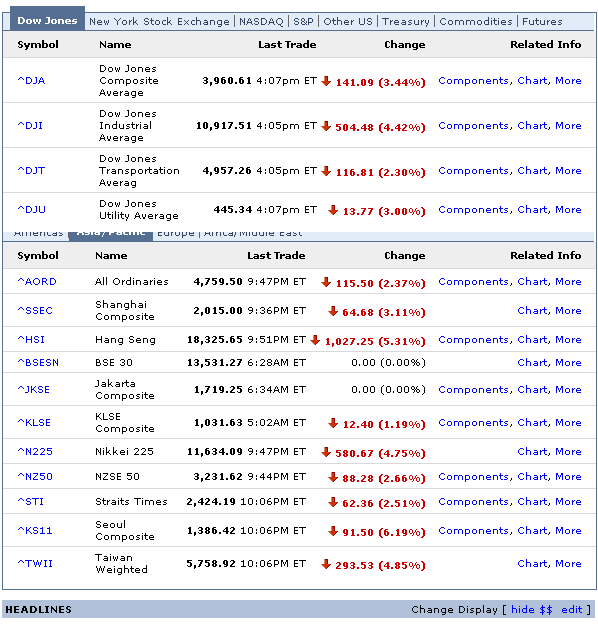Image resolution: width=598 pixels, height=624 pixels.
Task: Click the Taiwan Weighted down arrow icon
Action: (x=326, y=564)
